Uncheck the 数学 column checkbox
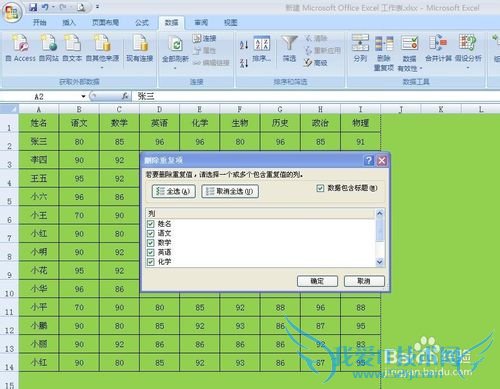 (151, 243)
